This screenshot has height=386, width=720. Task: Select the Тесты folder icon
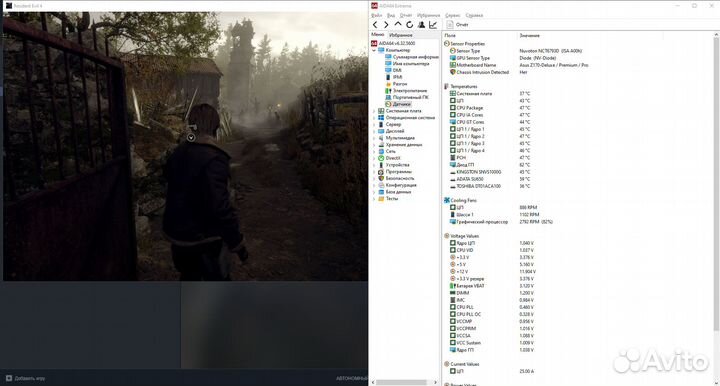[x=381, y=199]
